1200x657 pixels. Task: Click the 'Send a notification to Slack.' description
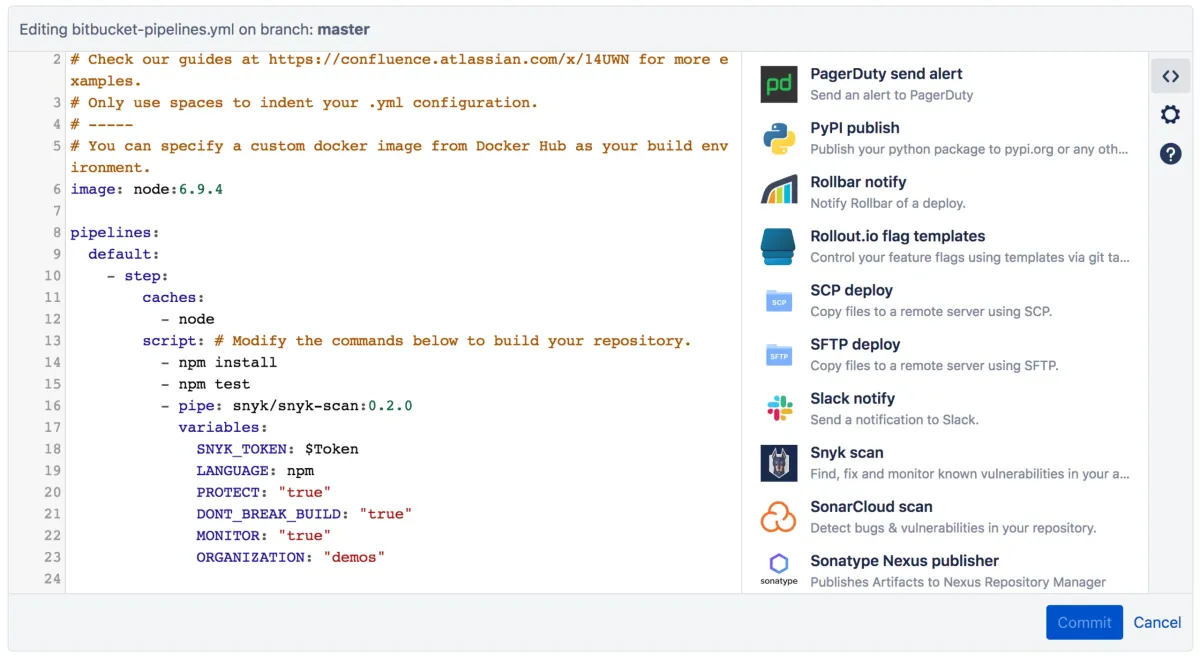[x=894, y=420]
